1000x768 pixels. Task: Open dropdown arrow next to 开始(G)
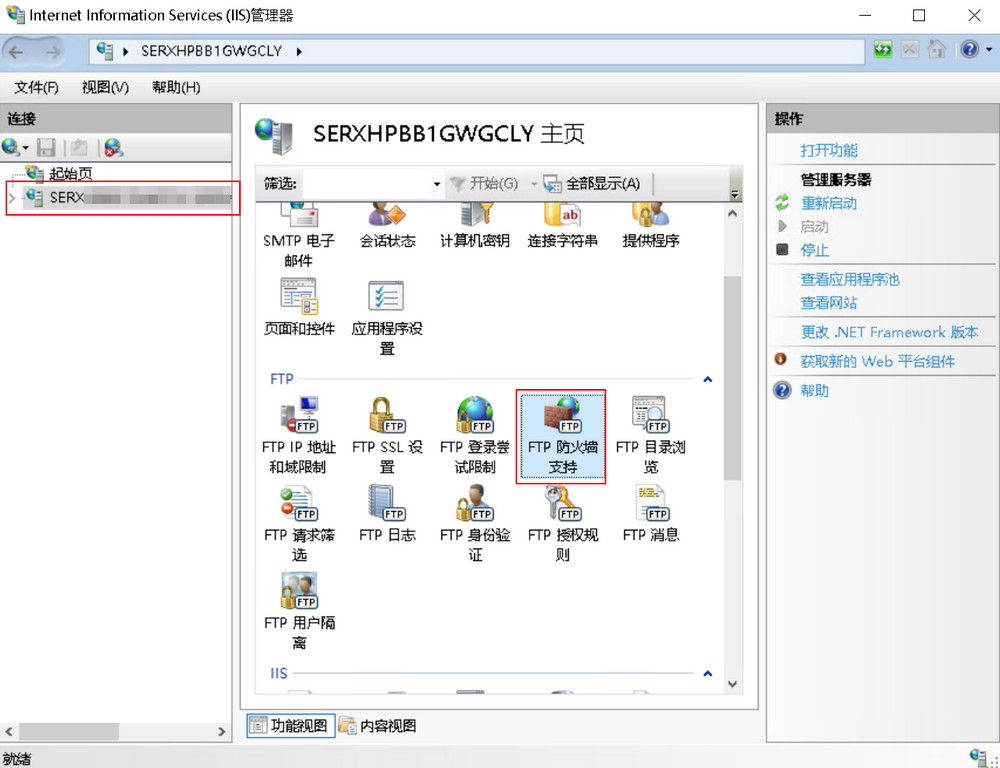534,184
